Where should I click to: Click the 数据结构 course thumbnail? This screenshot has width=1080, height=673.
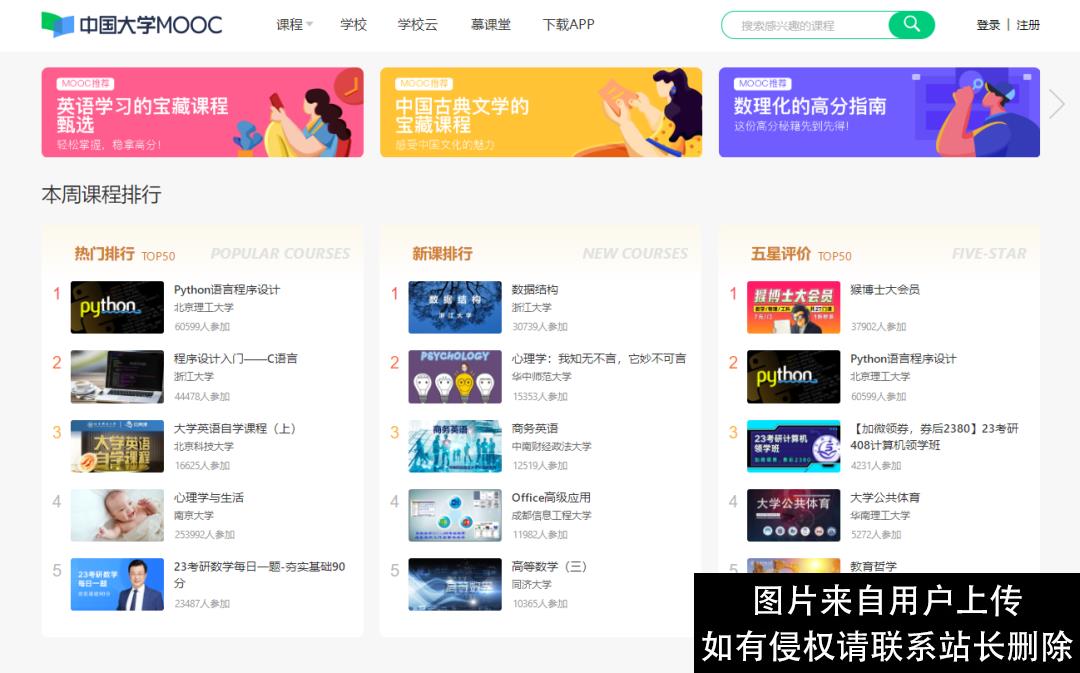click(x=455, y=306)
